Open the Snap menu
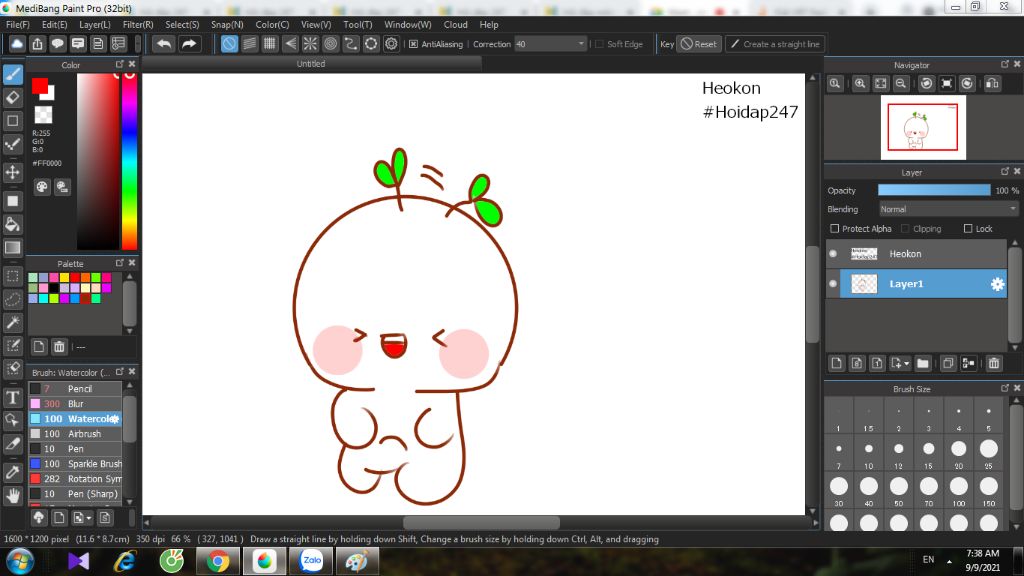Image resolution: width=1024 pixels, height=576 pixels. (x=227, y=25)
